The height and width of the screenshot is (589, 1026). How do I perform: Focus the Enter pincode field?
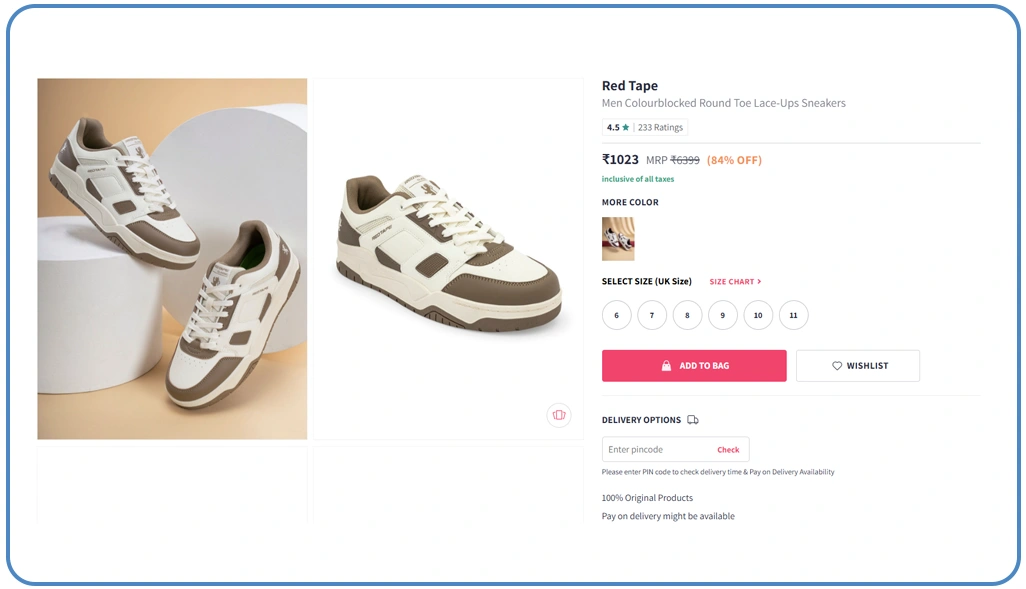[656, 450]
